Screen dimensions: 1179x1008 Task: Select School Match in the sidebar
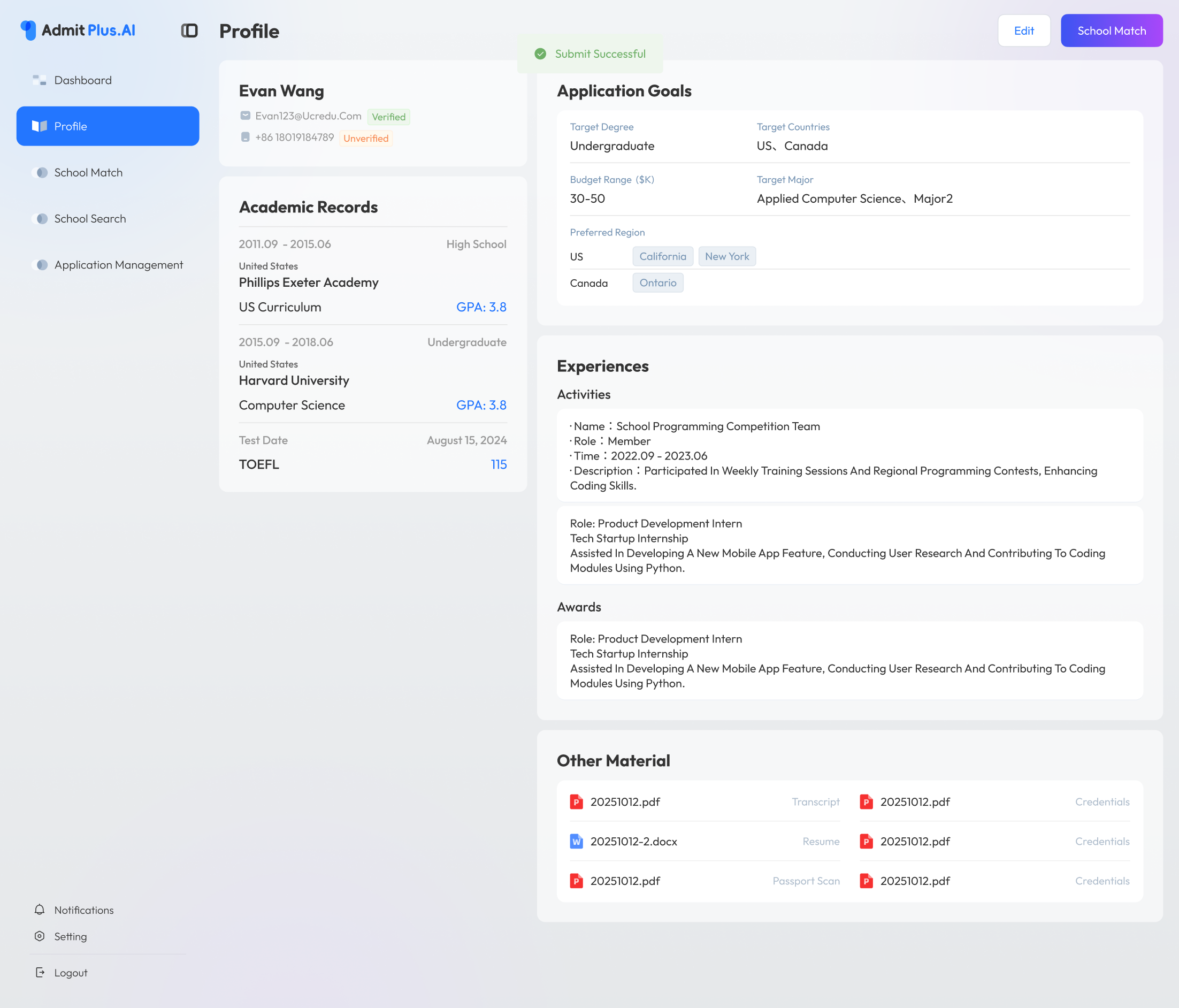(x=88, y=172)
